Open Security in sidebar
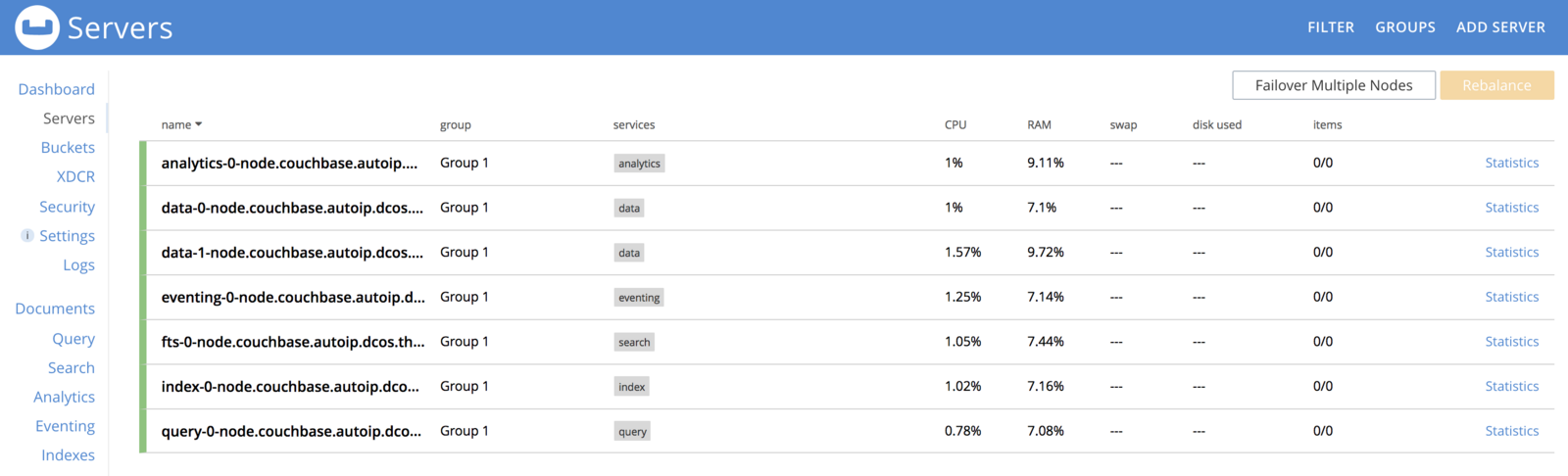 (67, 207)
